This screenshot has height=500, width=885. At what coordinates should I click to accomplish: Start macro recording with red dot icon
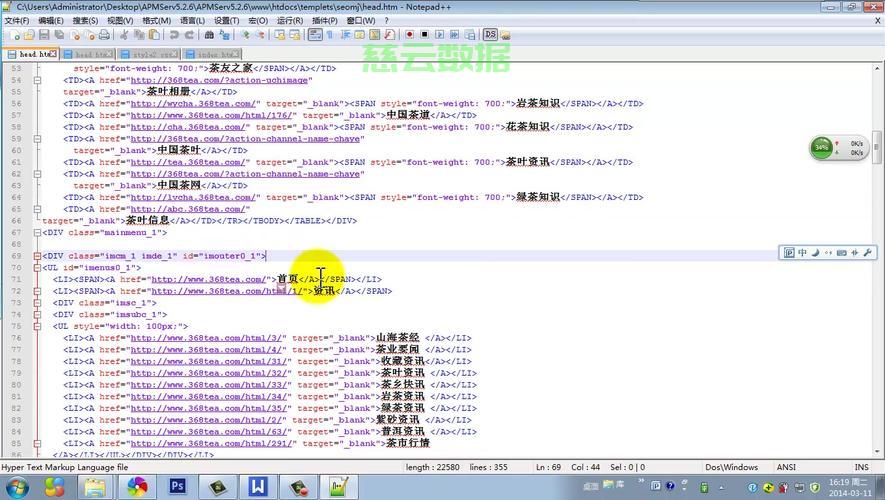(409, 35)
